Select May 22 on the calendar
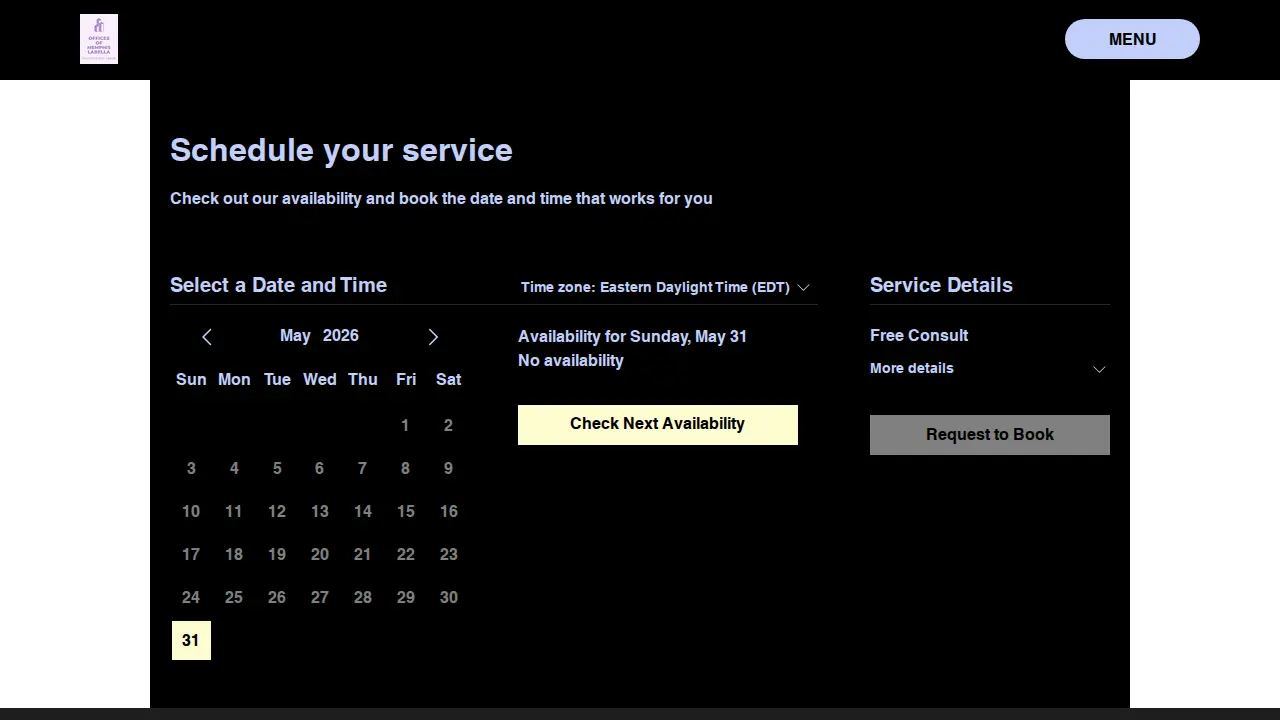This screenshot has width=1280, height=720. (405, 554)
